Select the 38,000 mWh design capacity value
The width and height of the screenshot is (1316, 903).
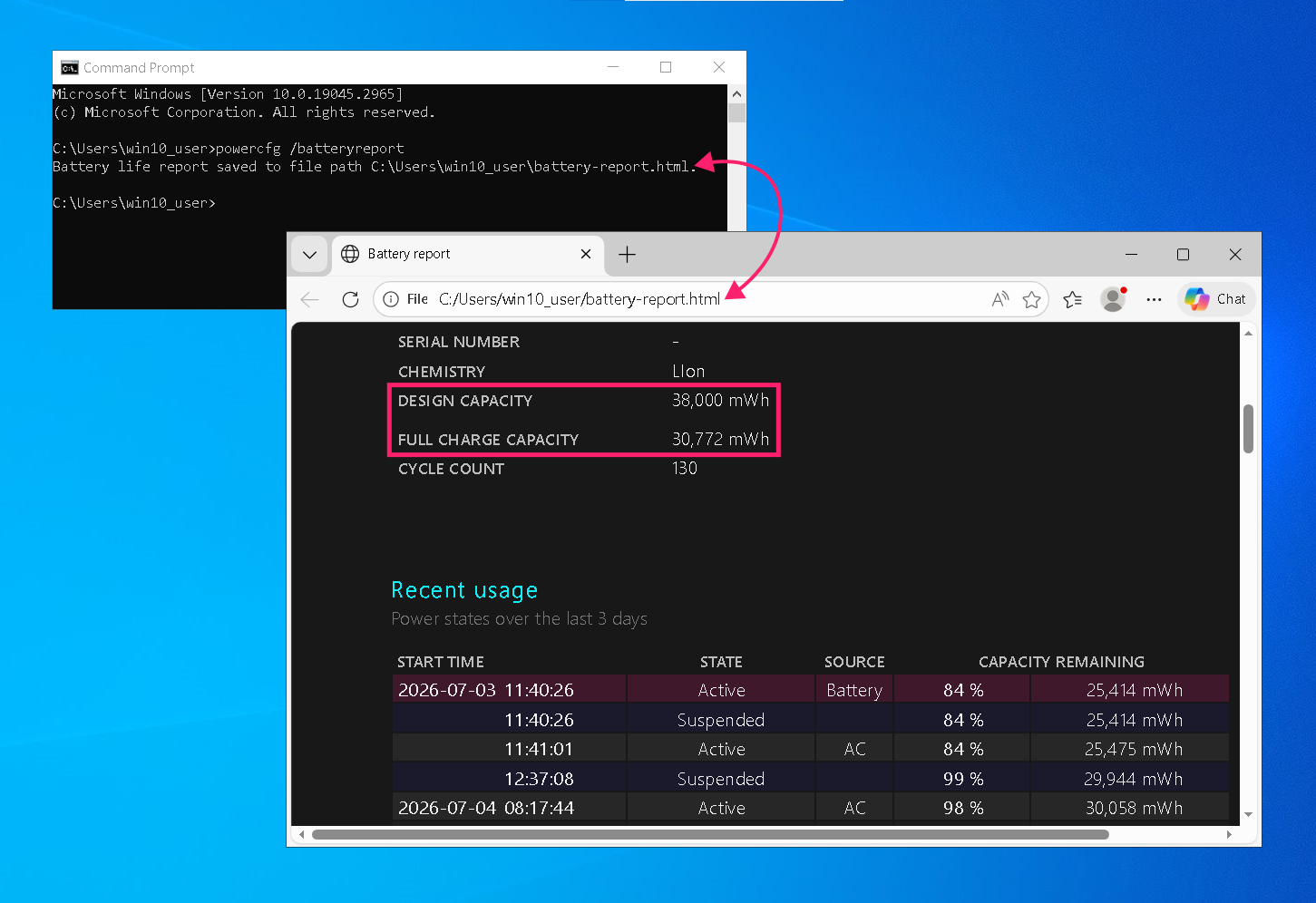click(720, 400)
